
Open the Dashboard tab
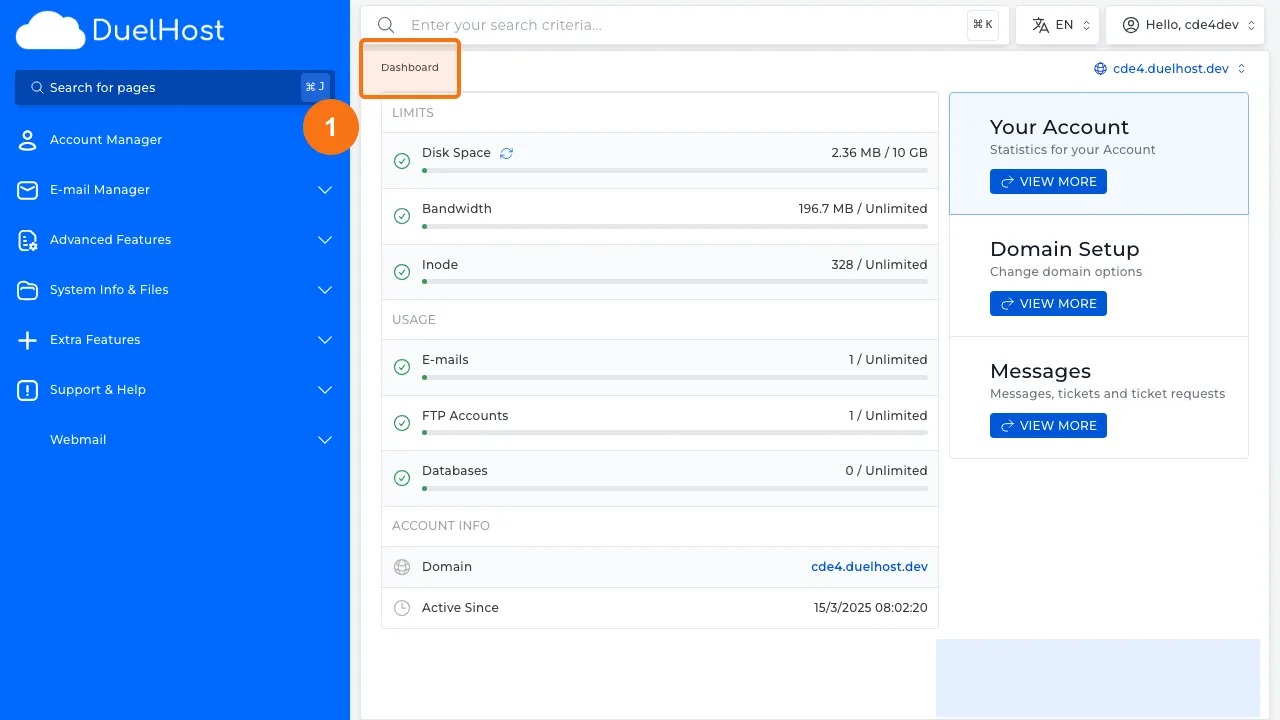coord(409,67)
